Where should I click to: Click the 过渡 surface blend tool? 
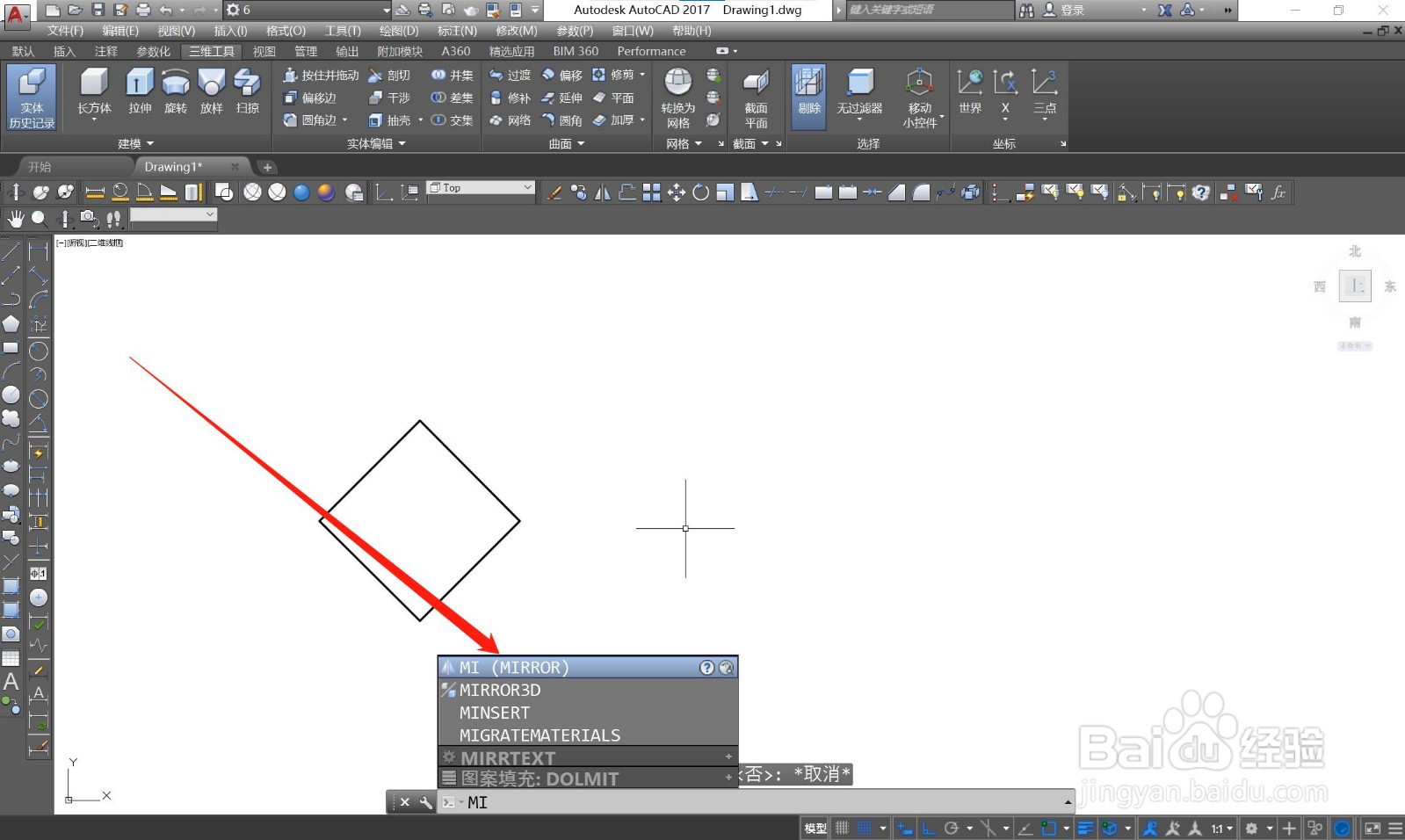coord(511,76)
